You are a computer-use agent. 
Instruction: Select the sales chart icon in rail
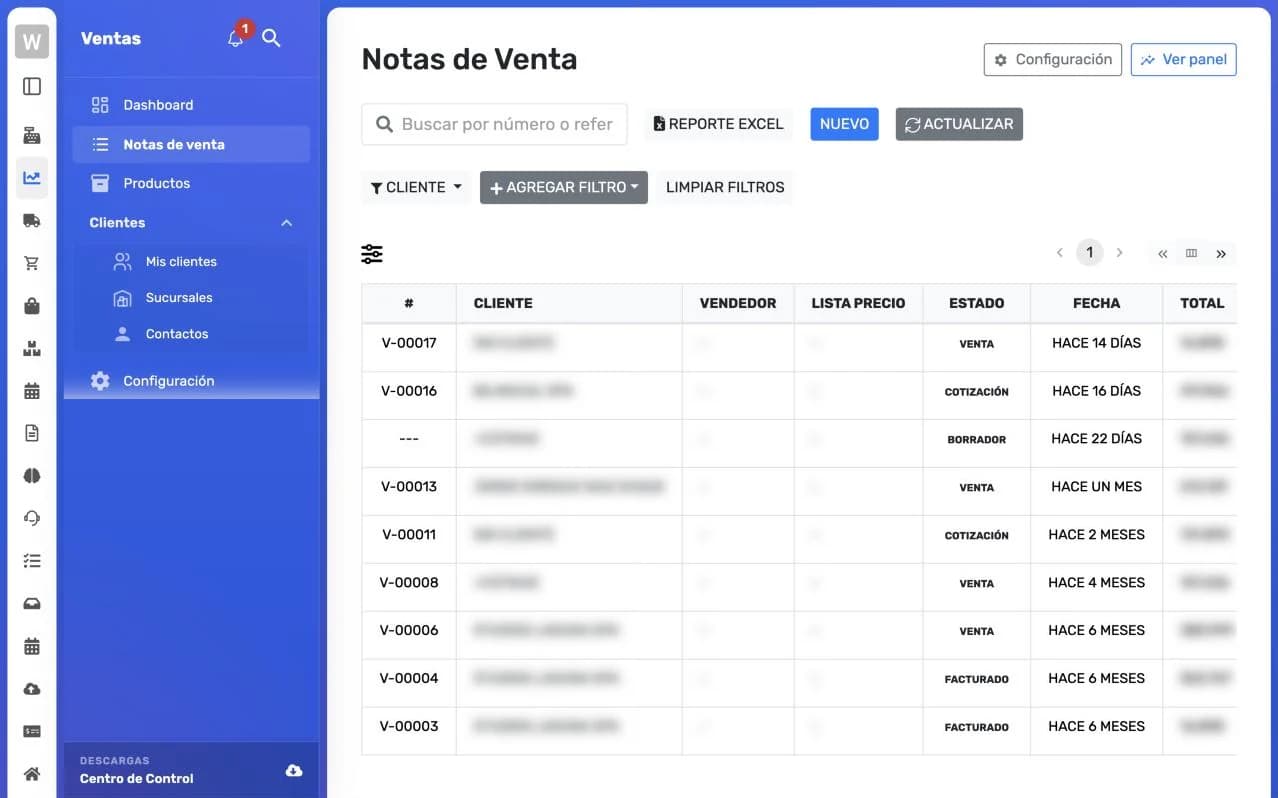click(32, 178)
